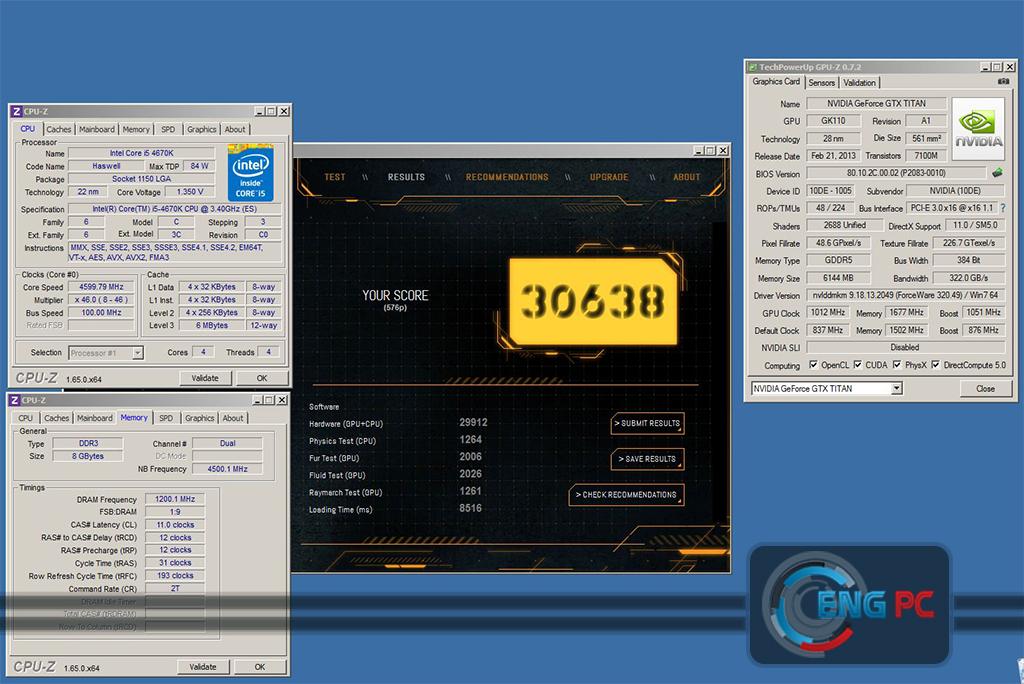This screenshot has height=684, width=1024.
Task: Open Graphics tab in top CPU-Z window
Action: pos(201,129)
